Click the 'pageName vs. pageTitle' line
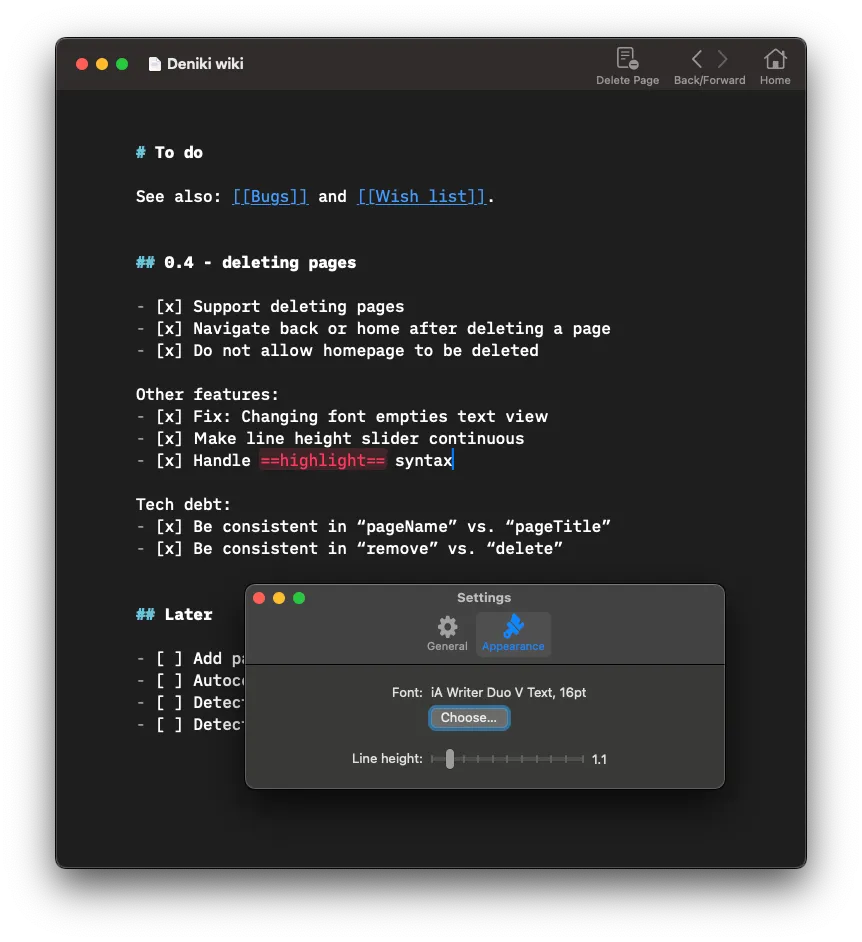 (x=373, y=526)
